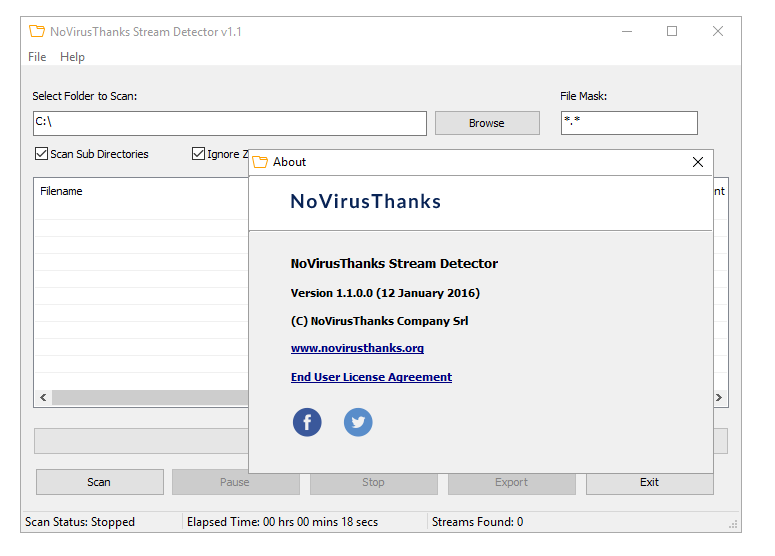Click the NoVirusThanks logo in About dialog

tap(365, 202)
